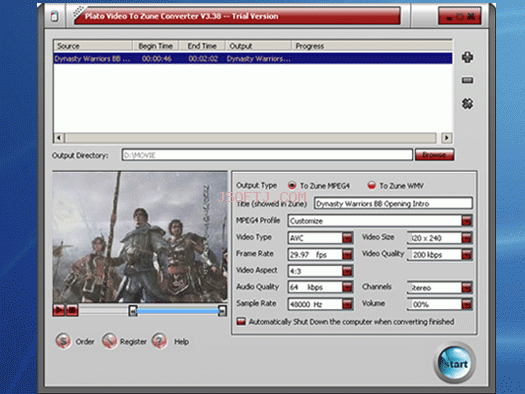Click the Source column header
This screenshot has height=394, width=525.
(x=93, y=46)
